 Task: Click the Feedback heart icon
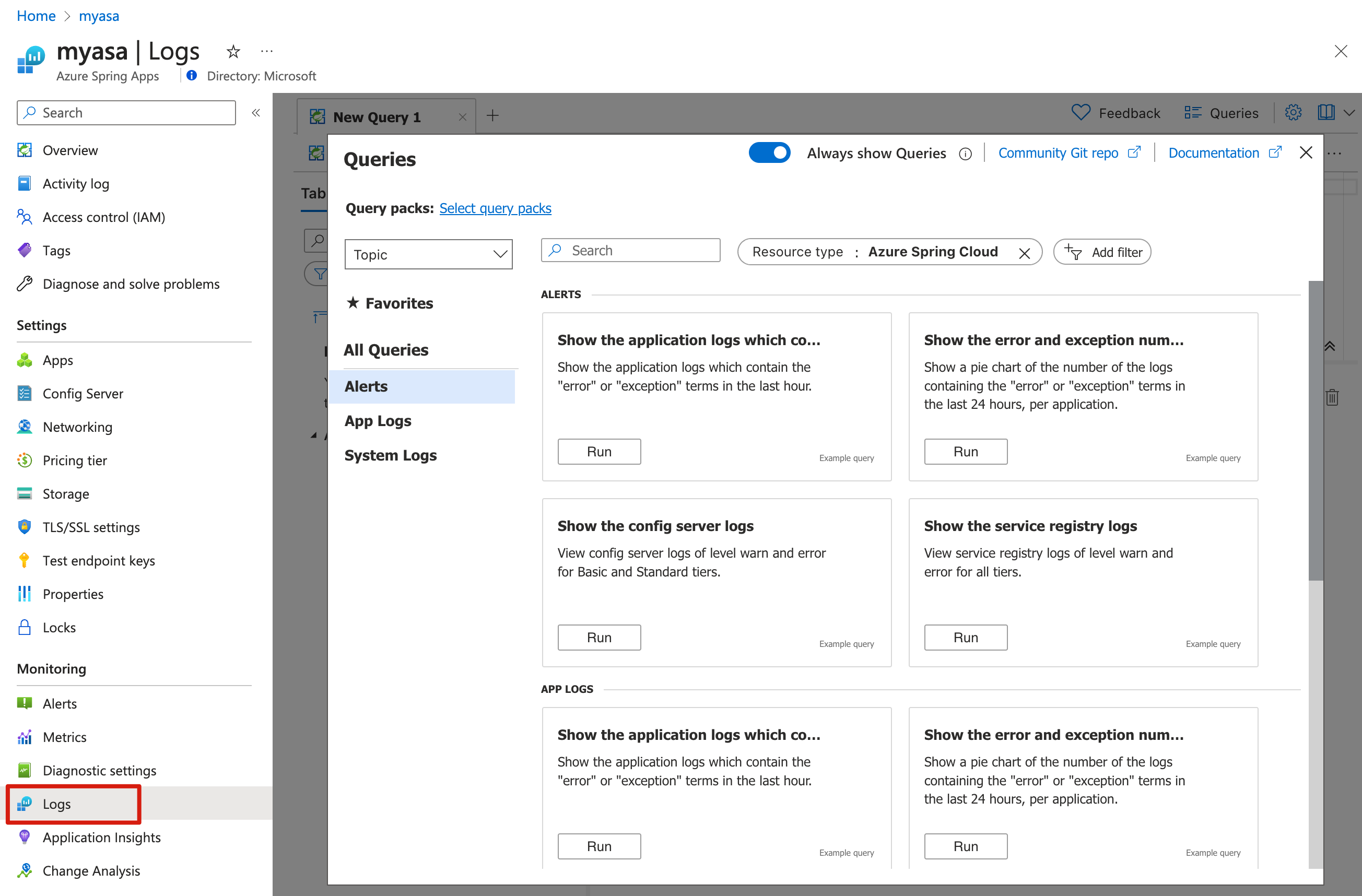click(x=1081, y=113)
